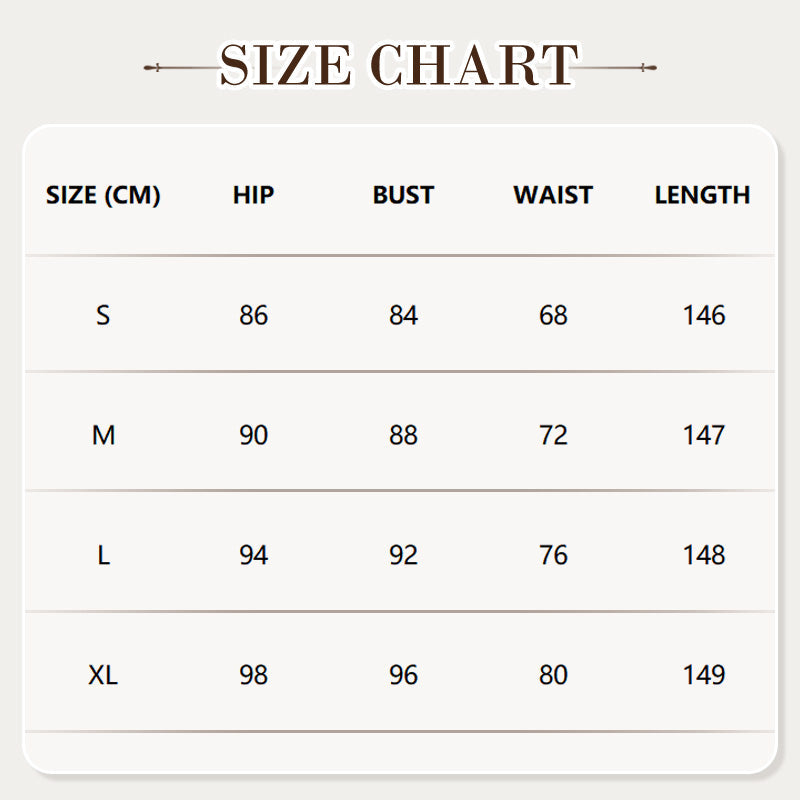Select the WAIST column header

click(553, 195)
